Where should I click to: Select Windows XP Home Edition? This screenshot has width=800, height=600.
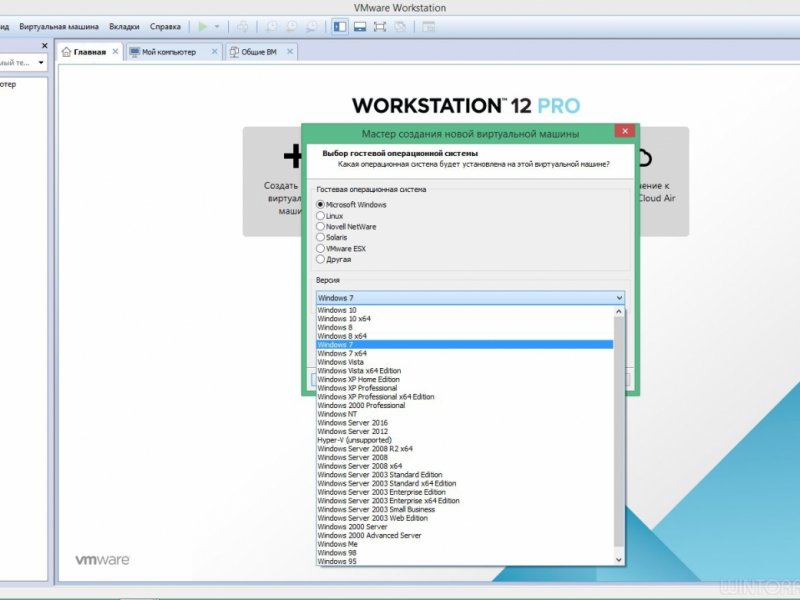coord(465,380)
